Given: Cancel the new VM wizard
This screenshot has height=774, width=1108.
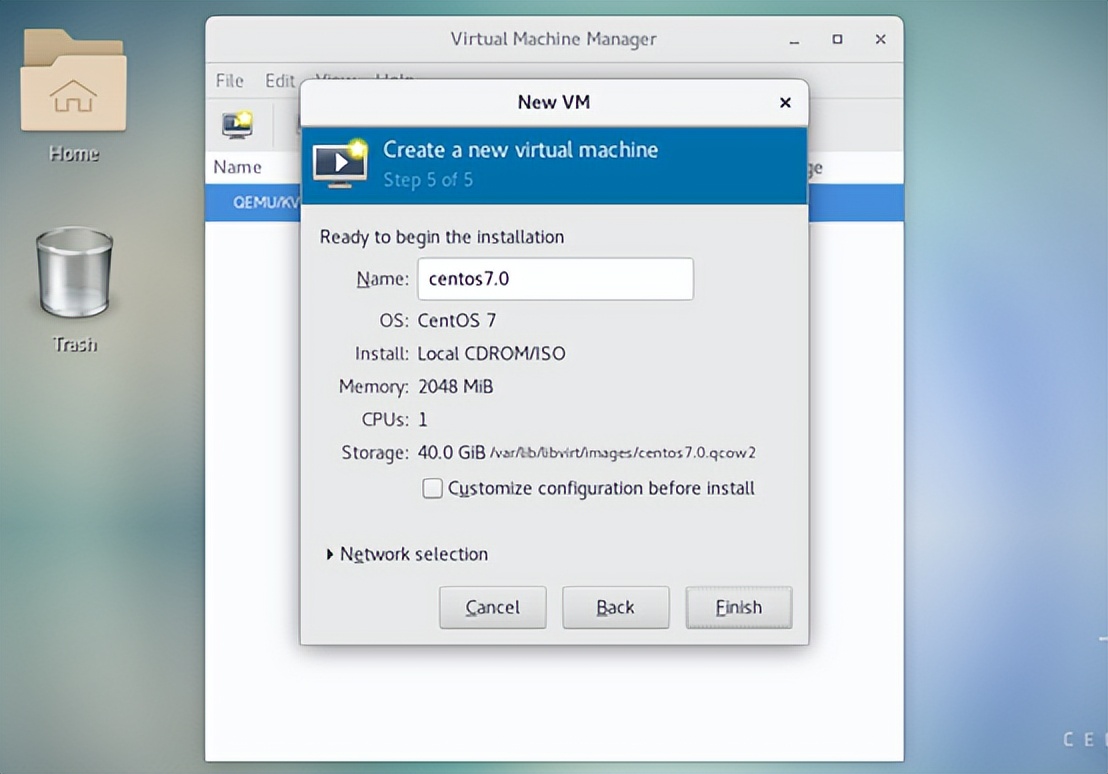Looking at the screenshot, I should [x=492, y=607].
